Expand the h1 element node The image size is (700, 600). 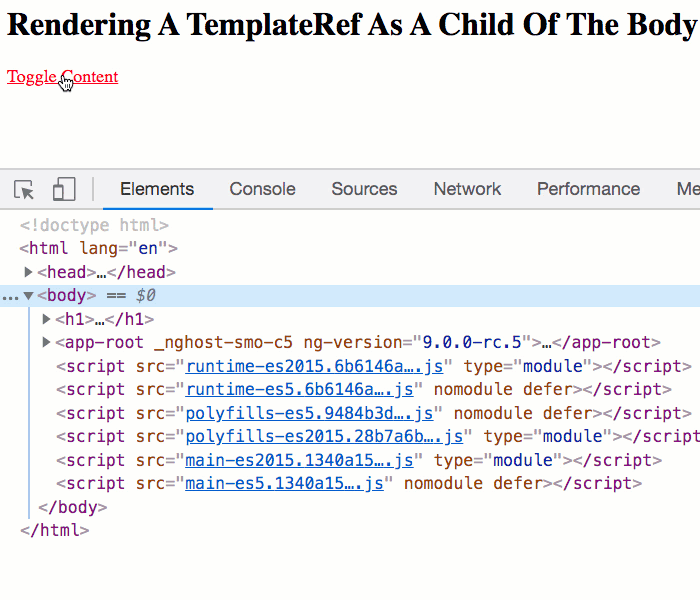click(47, 320)
